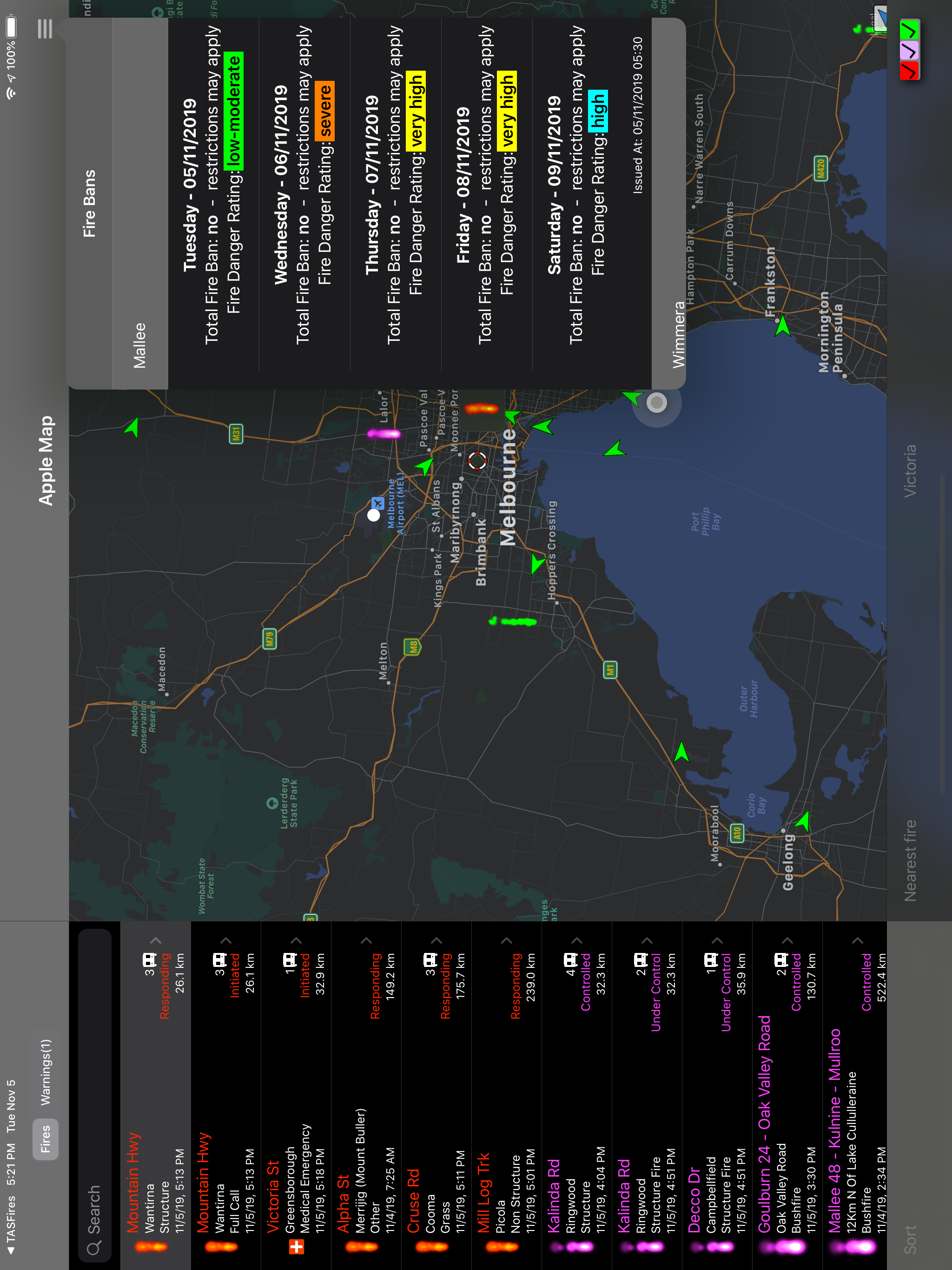
Task: Open details chevron for Mallee 48 Kulnine
Action: point(857,940)
